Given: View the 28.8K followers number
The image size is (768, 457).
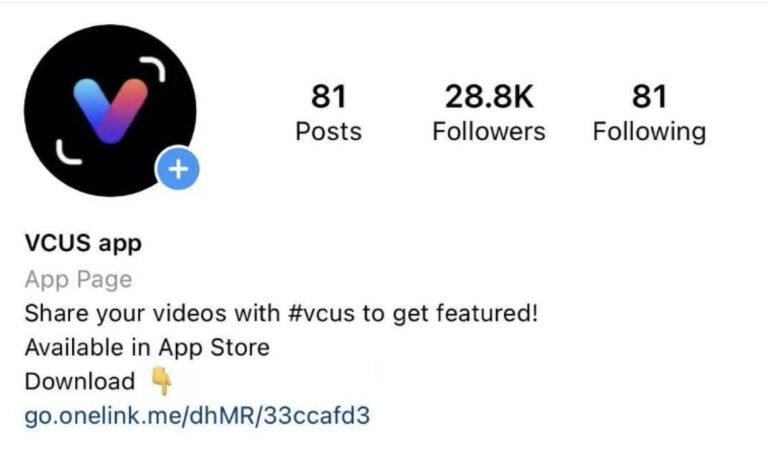Looking at the screenshot, I should (x=489, y=96).
